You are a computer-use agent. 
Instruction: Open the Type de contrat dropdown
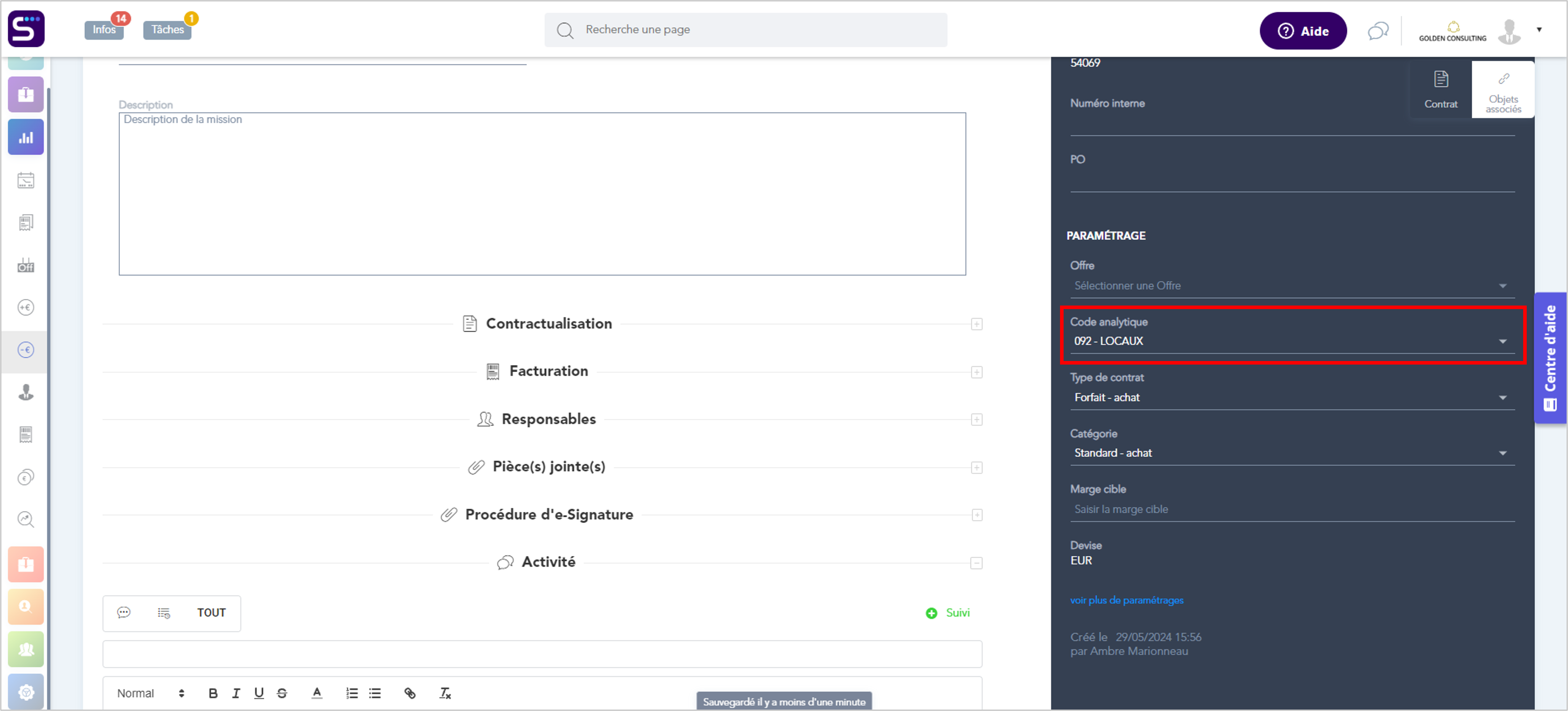click(1292, 398)
